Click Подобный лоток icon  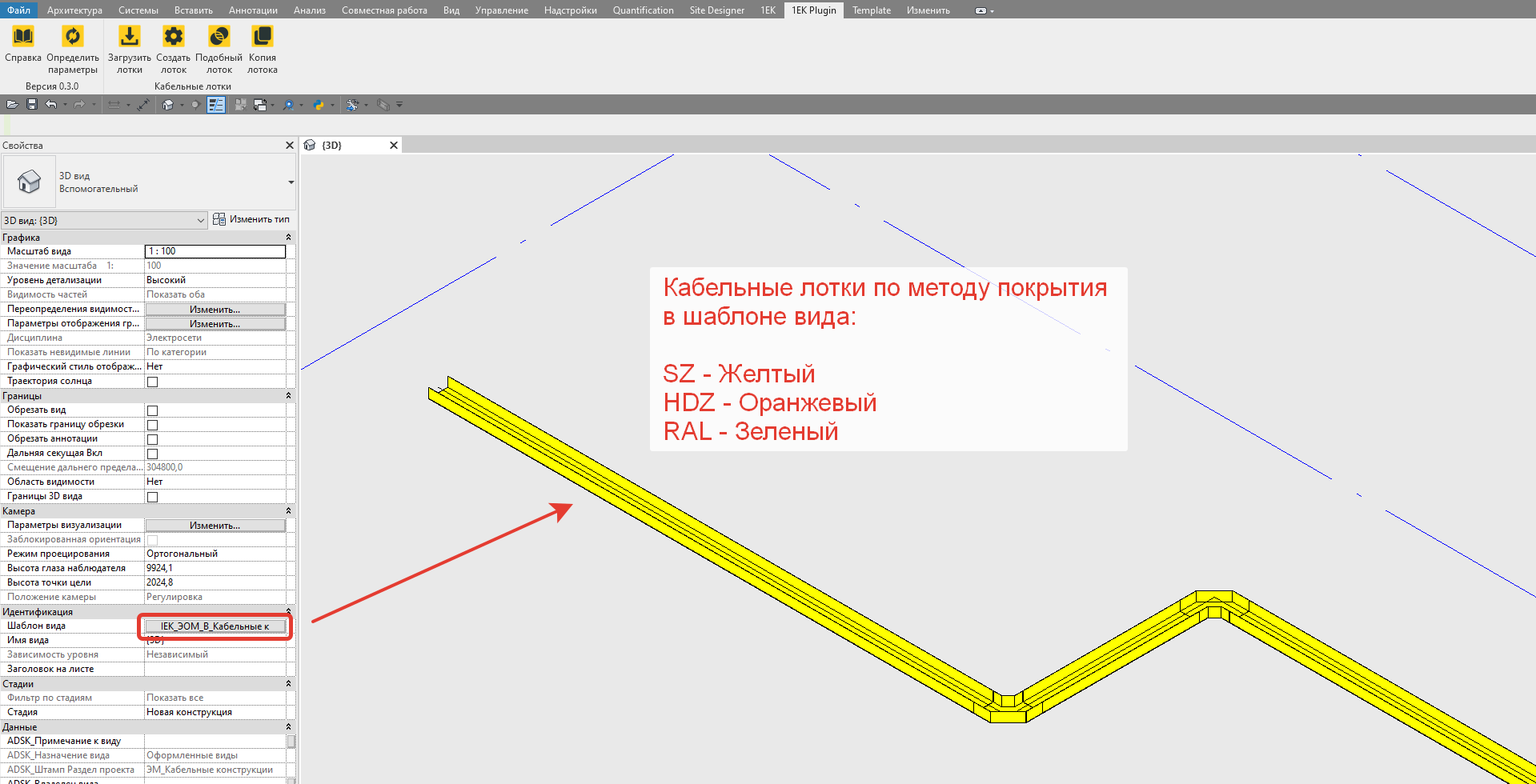tap(219, 37)
